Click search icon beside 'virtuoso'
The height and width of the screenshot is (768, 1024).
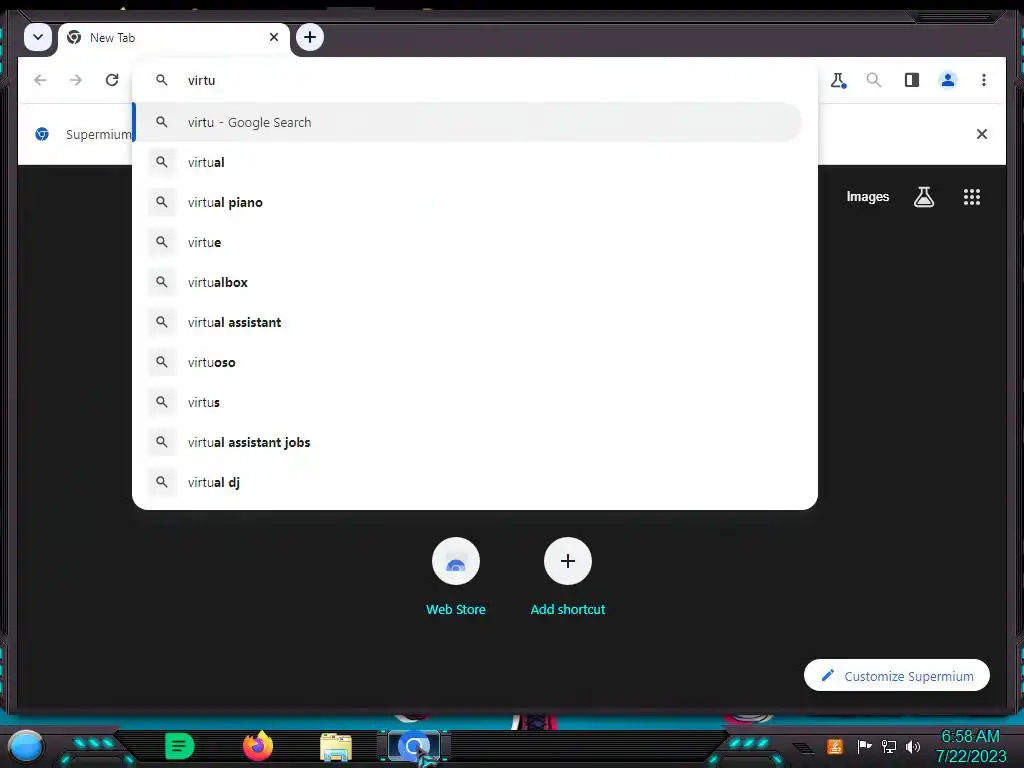pyautogui.click(x=162, y=362)
